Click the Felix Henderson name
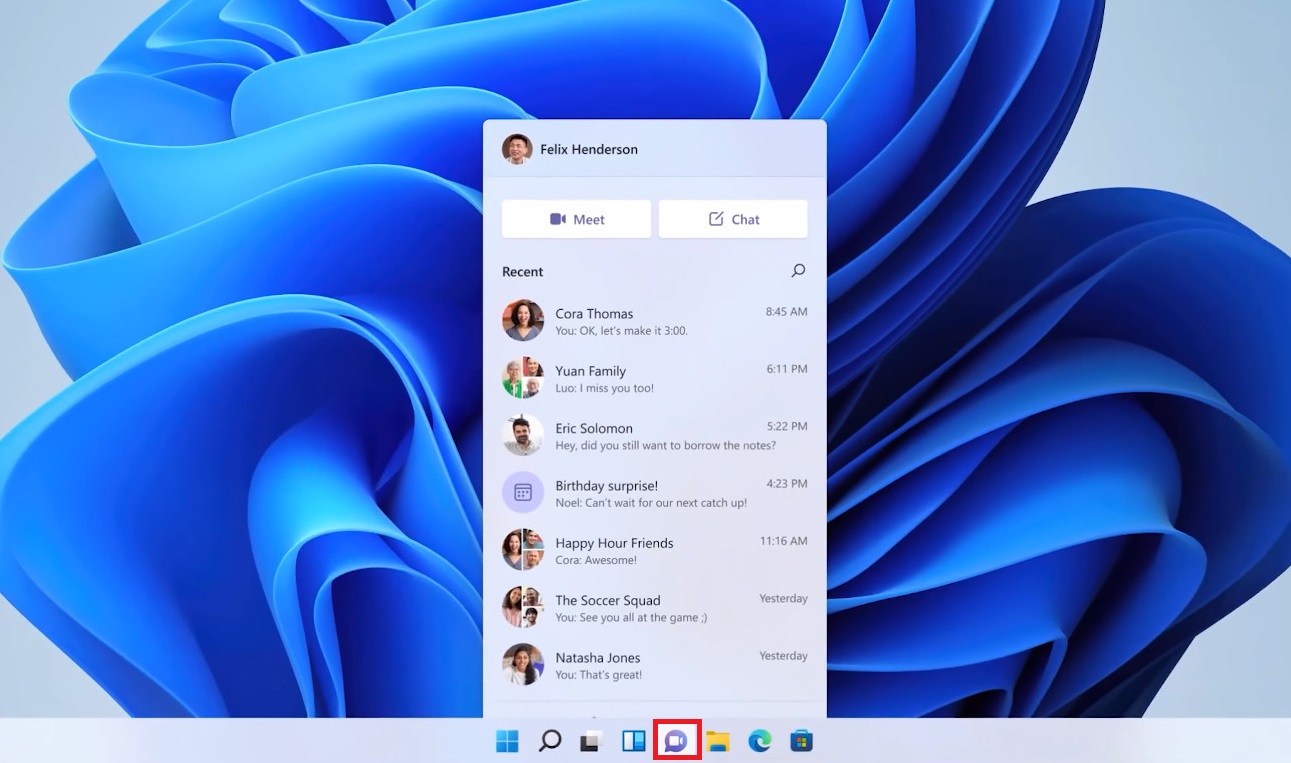The image size is (1291, 763). pos(589,149)
